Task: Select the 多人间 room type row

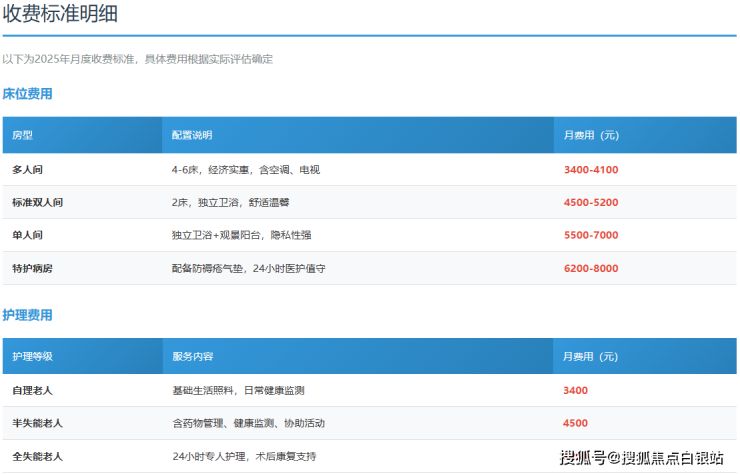Action: pos(27,170)
